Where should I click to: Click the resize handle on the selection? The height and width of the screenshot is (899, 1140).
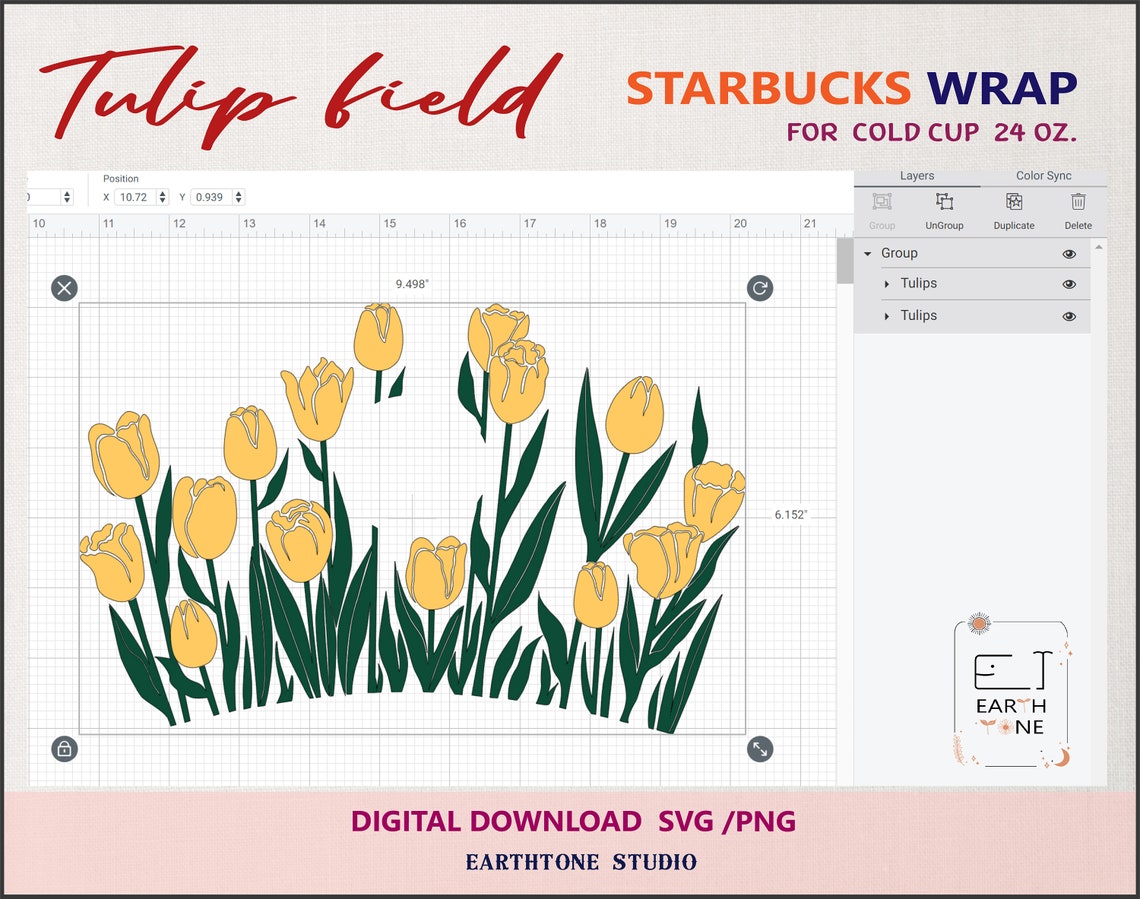tap(759, 748)
